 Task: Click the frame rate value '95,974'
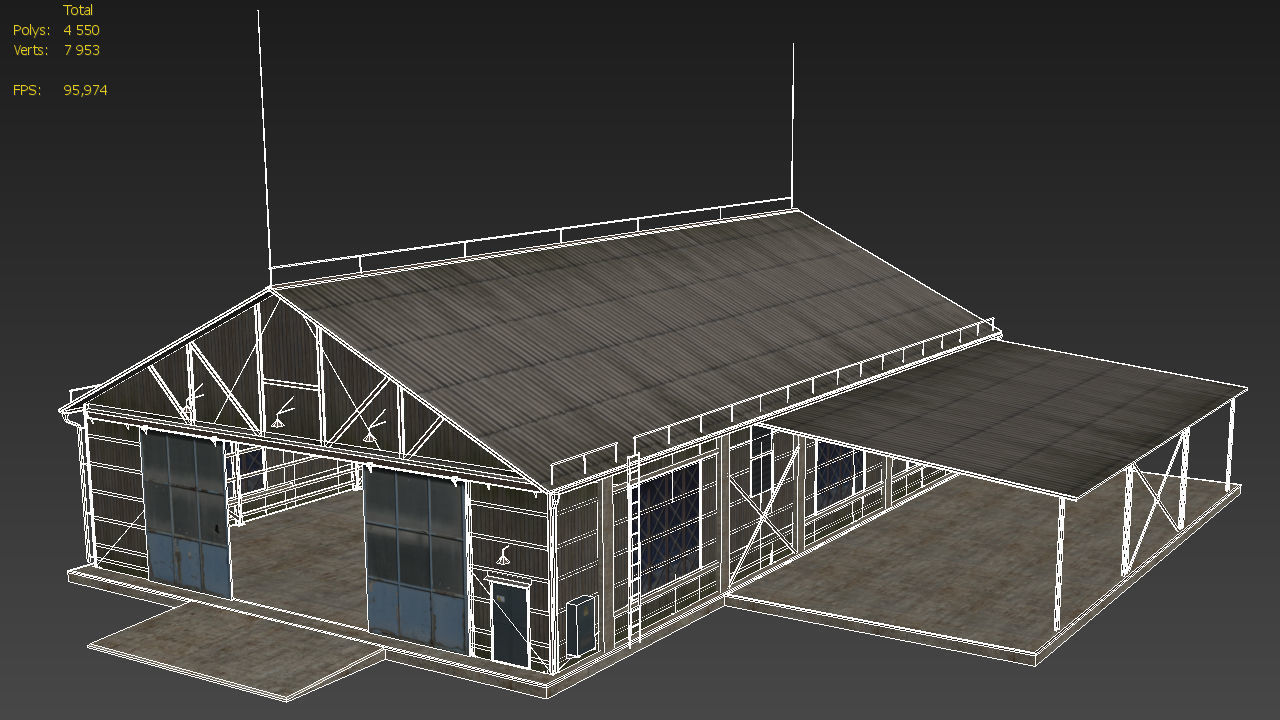(x=85, y=90)
